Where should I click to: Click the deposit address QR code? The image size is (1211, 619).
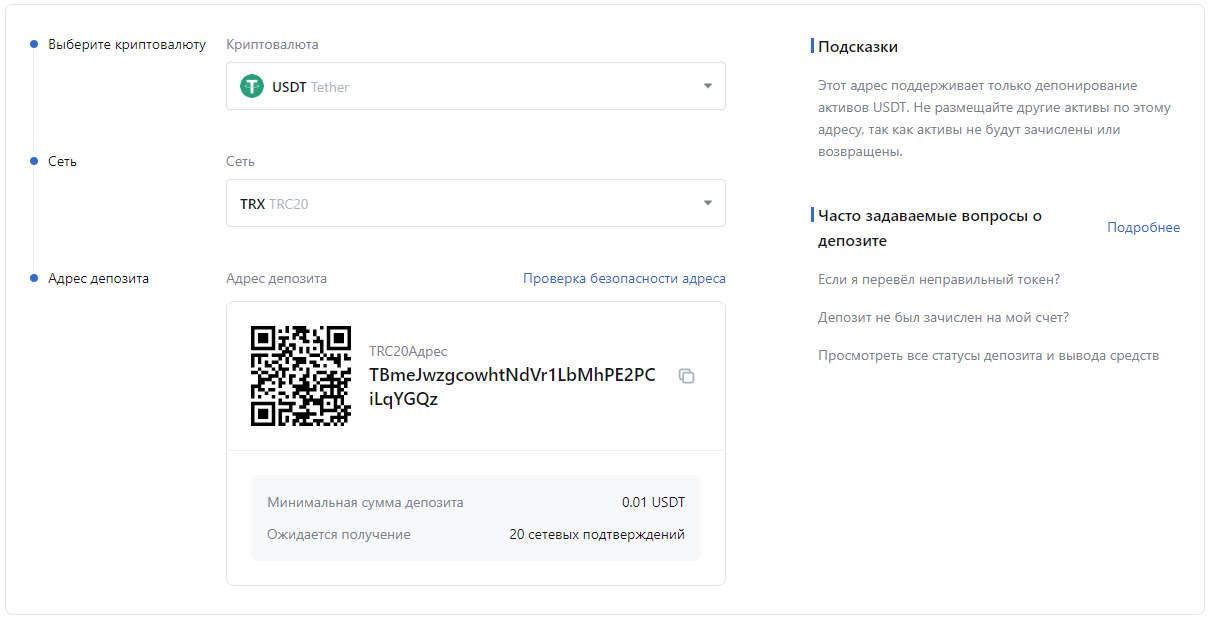[300, 376]
